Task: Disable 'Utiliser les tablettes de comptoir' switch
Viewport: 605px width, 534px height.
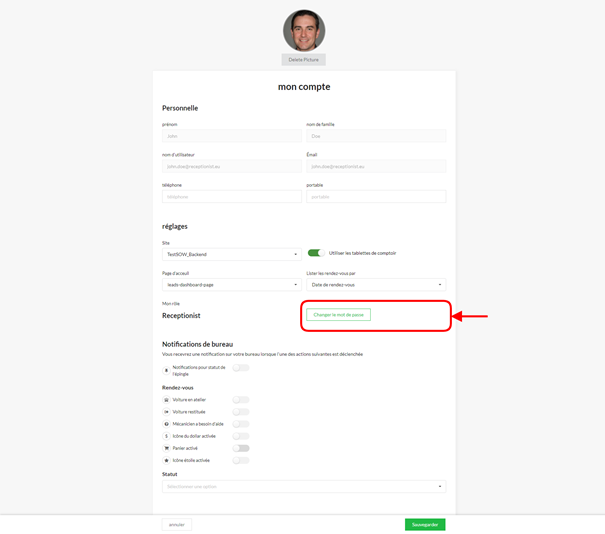Action: click(x=316, y=253)
